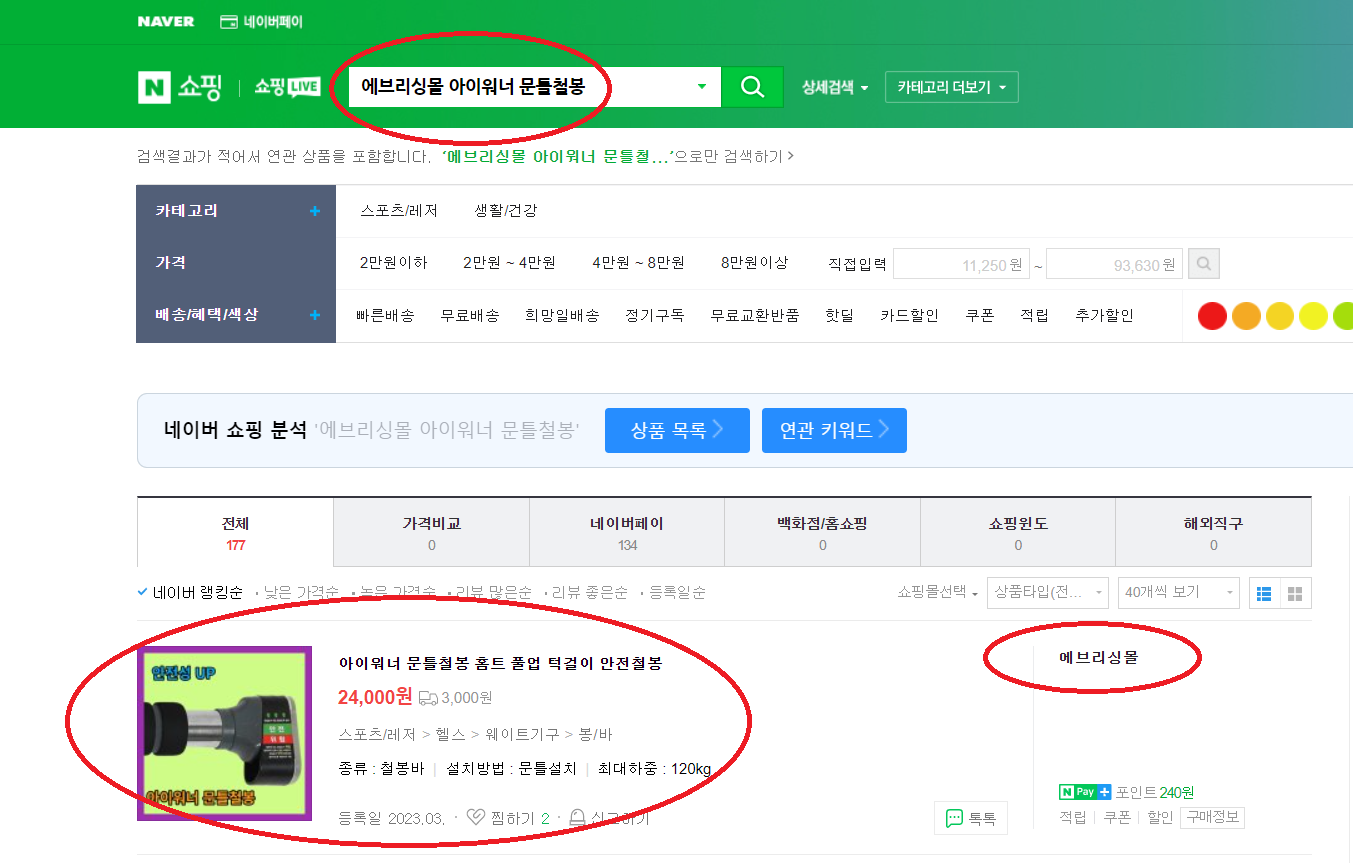
Task: Open product title 아이워너 문틀철봉 홈트 풀업
Action: coord(500,663)
